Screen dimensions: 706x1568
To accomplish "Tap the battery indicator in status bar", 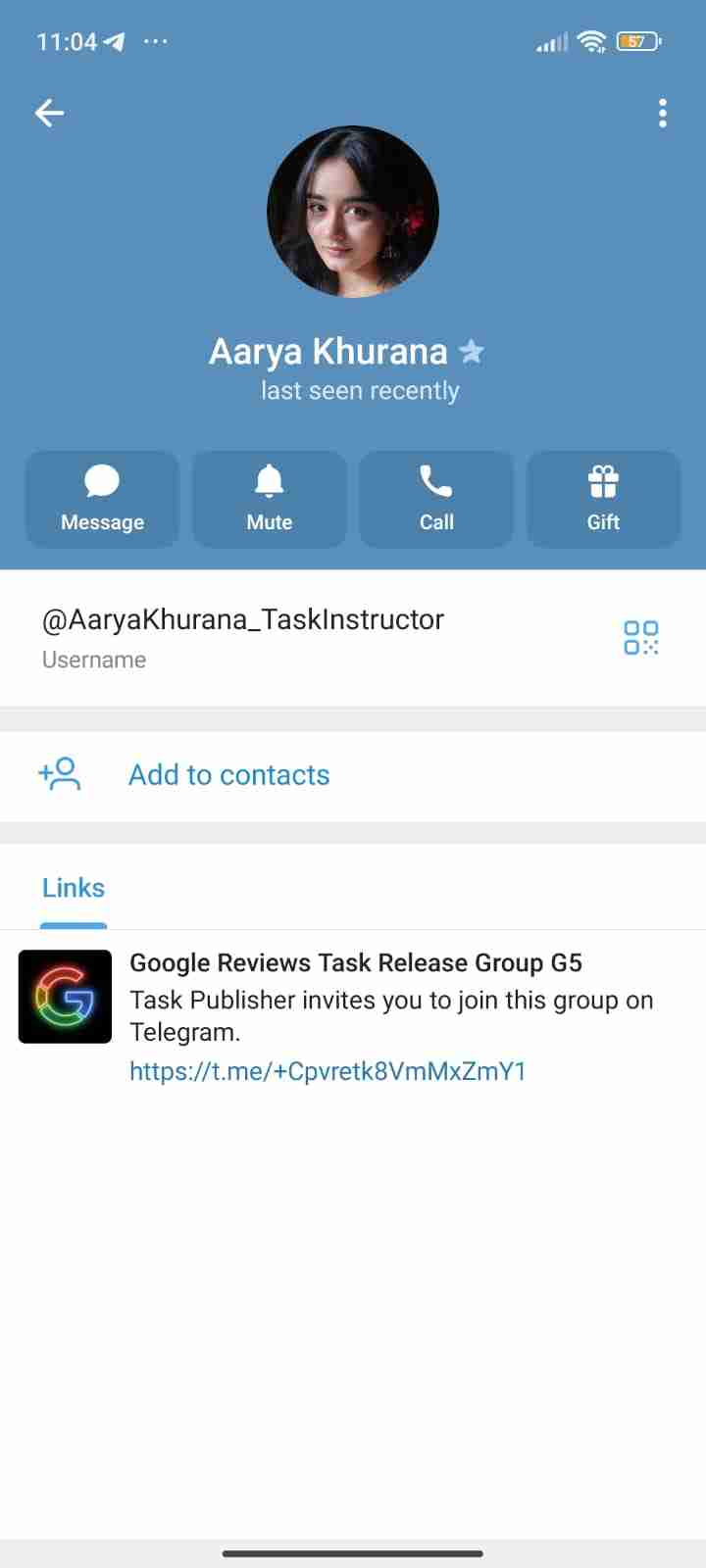I will (x=638, y=41).
